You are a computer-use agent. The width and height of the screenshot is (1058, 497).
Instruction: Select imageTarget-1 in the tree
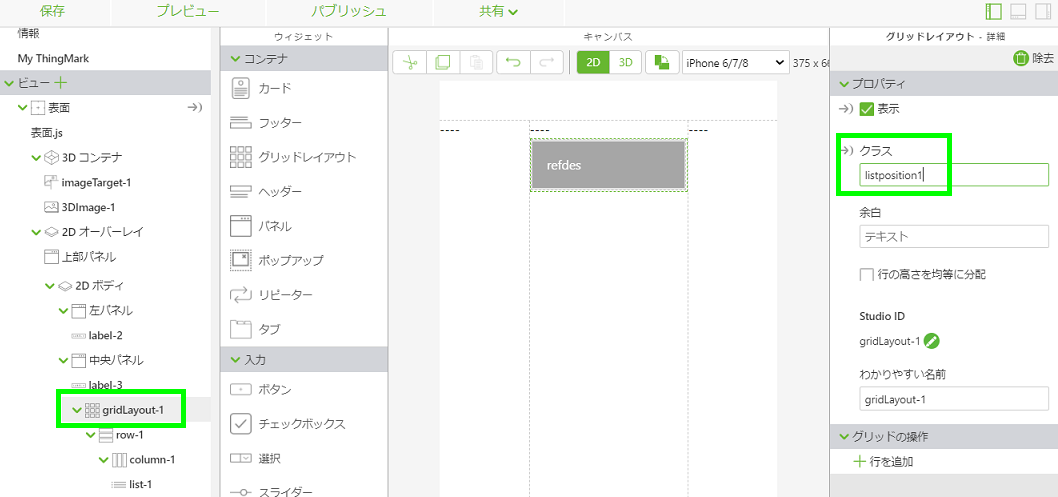click(x=95, y=182)
